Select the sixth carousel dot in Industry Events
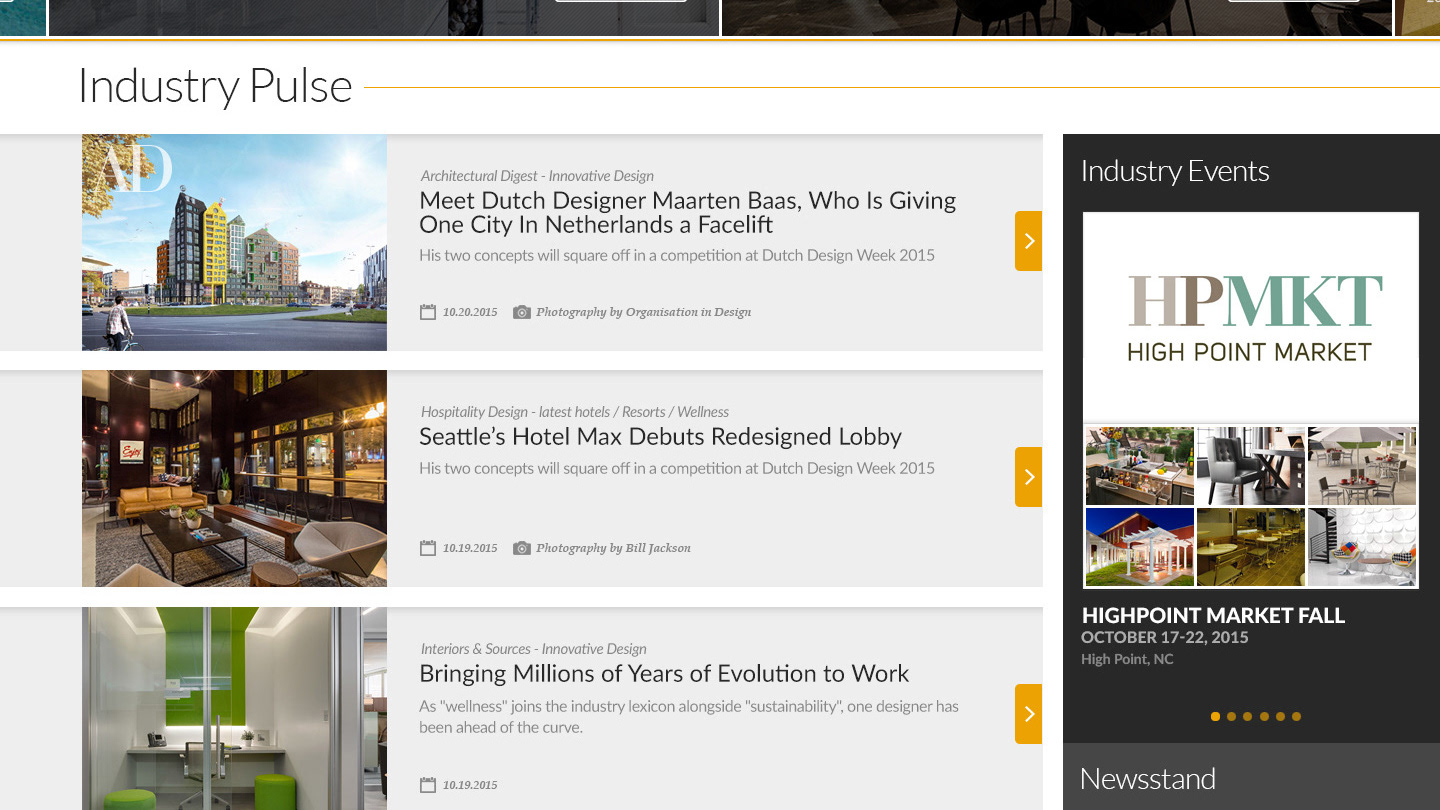The height and width of the screenshot is (810, 1440). (x=1296, y=716)
